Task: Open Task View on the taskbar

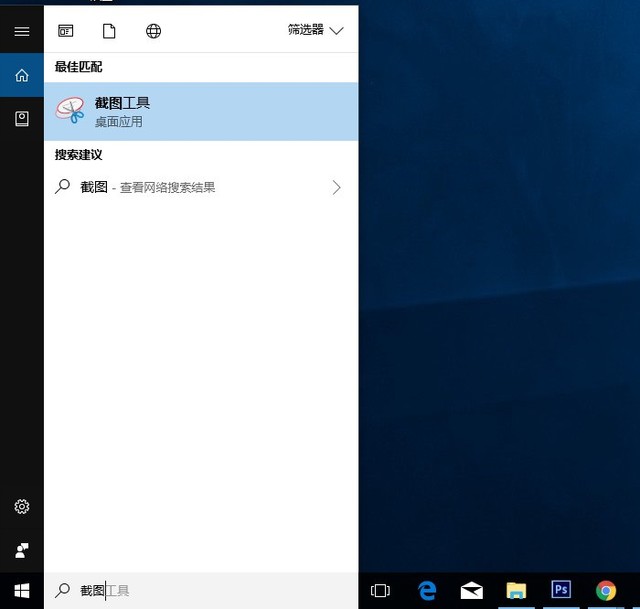Action: [380, 590]
